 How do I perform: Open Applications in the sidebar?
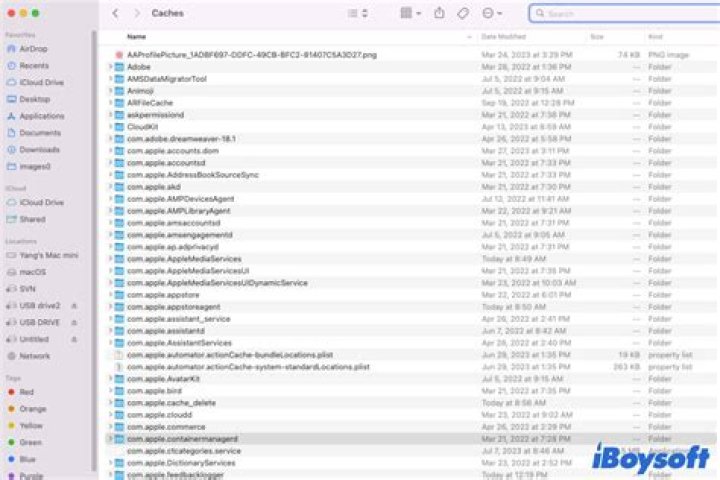pos(41,116)
